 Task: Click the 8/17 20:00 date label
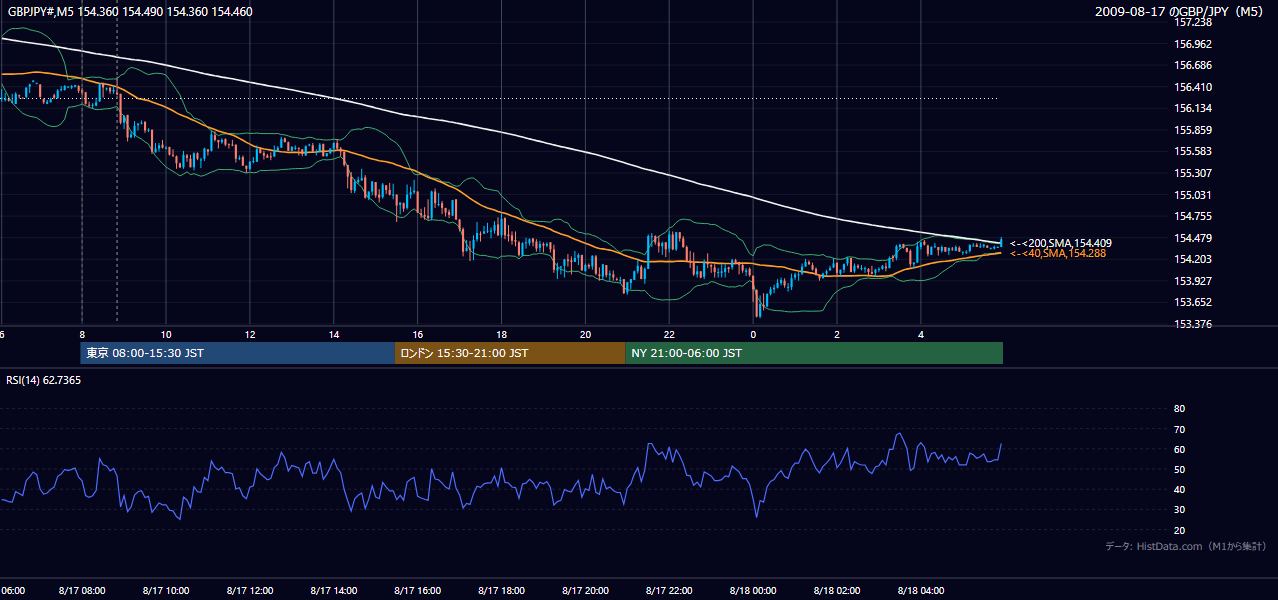coord(586,591)
